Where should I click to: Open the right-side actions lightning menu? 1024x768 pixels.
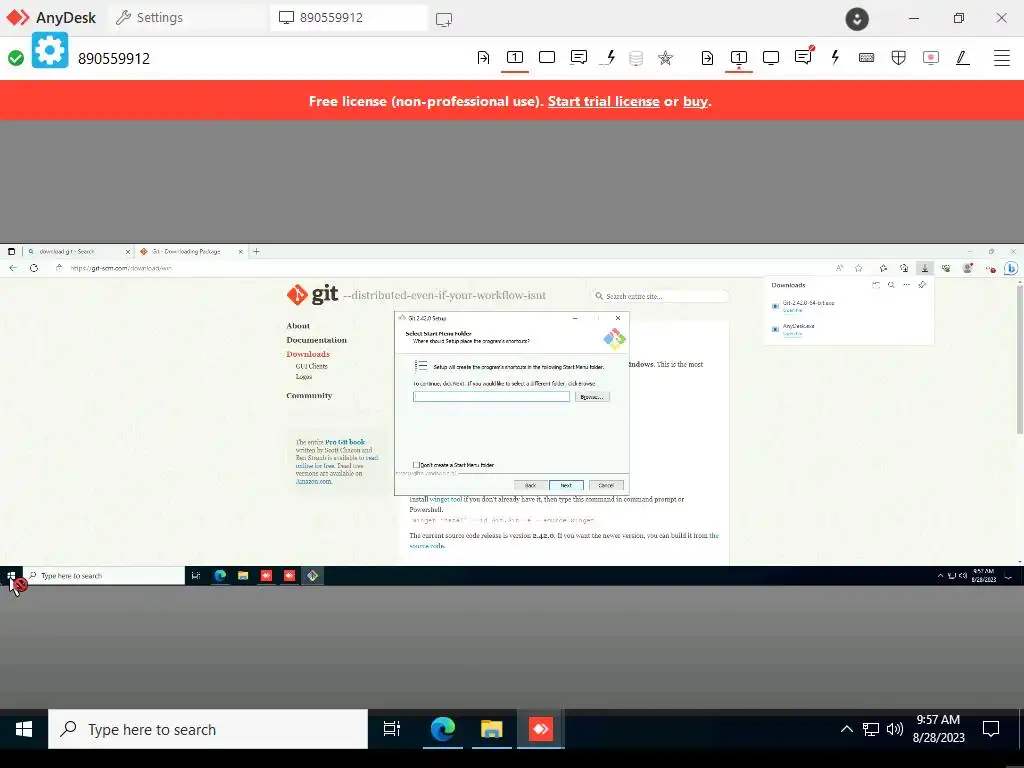835,57
